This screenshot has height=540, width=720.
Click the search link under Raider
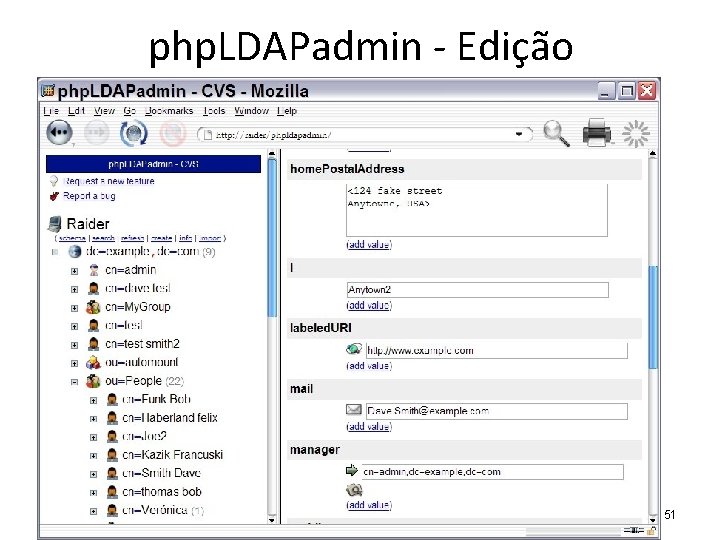coord(103,238)
